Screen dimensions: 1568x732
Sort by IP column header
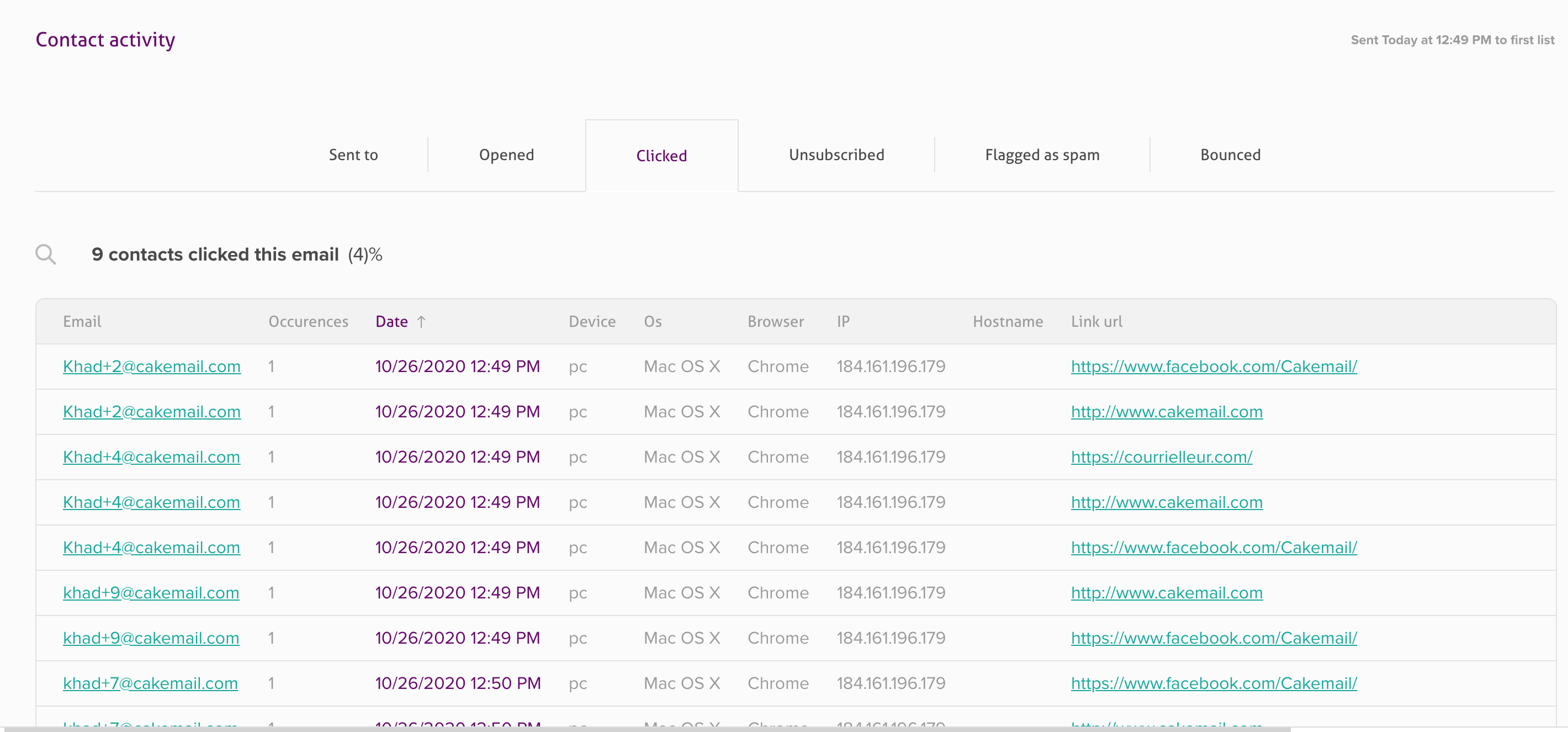pyautogui.click(x=843, y=321)
